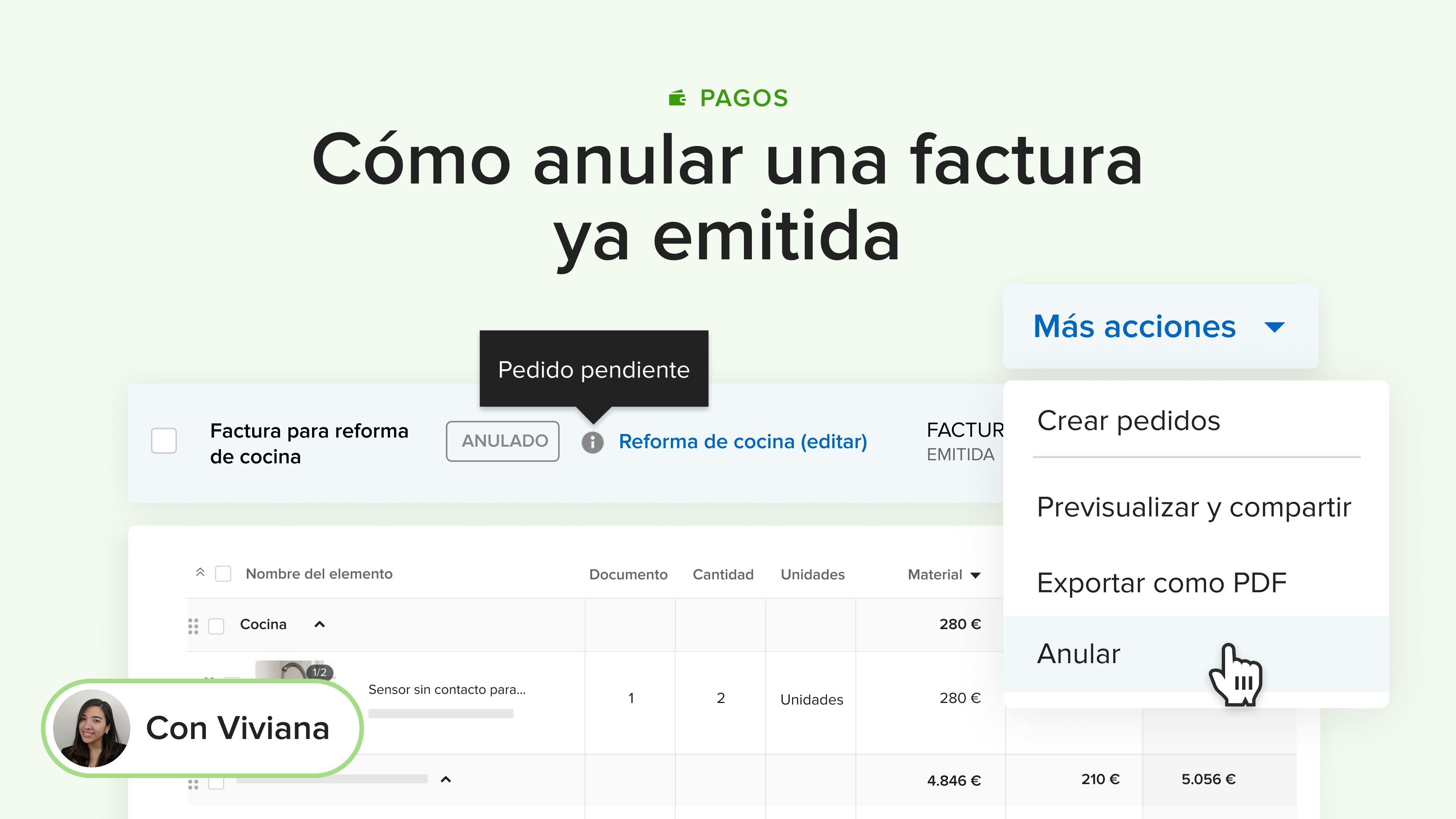Image resolution: width=1456 pixels, height=819 pixels.
Task: Click the 280 € value in sensor row
Action: point(960,698)
